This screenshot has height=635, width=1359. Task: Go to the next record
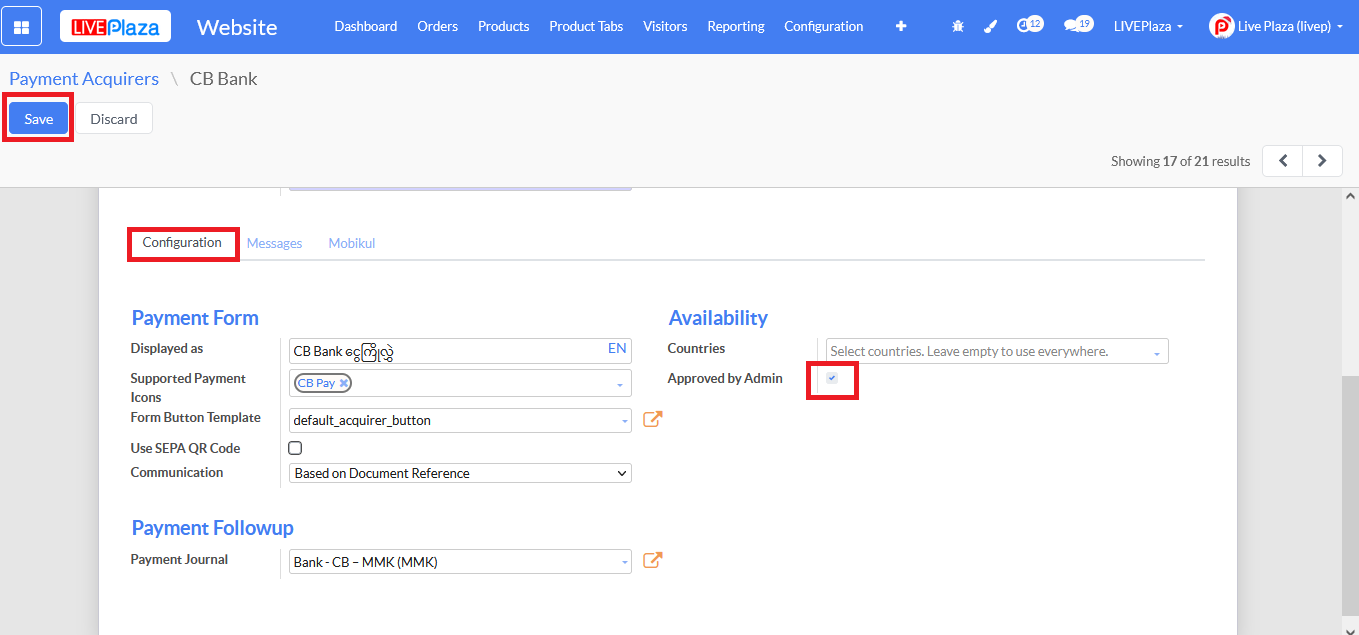[1322, 161]
